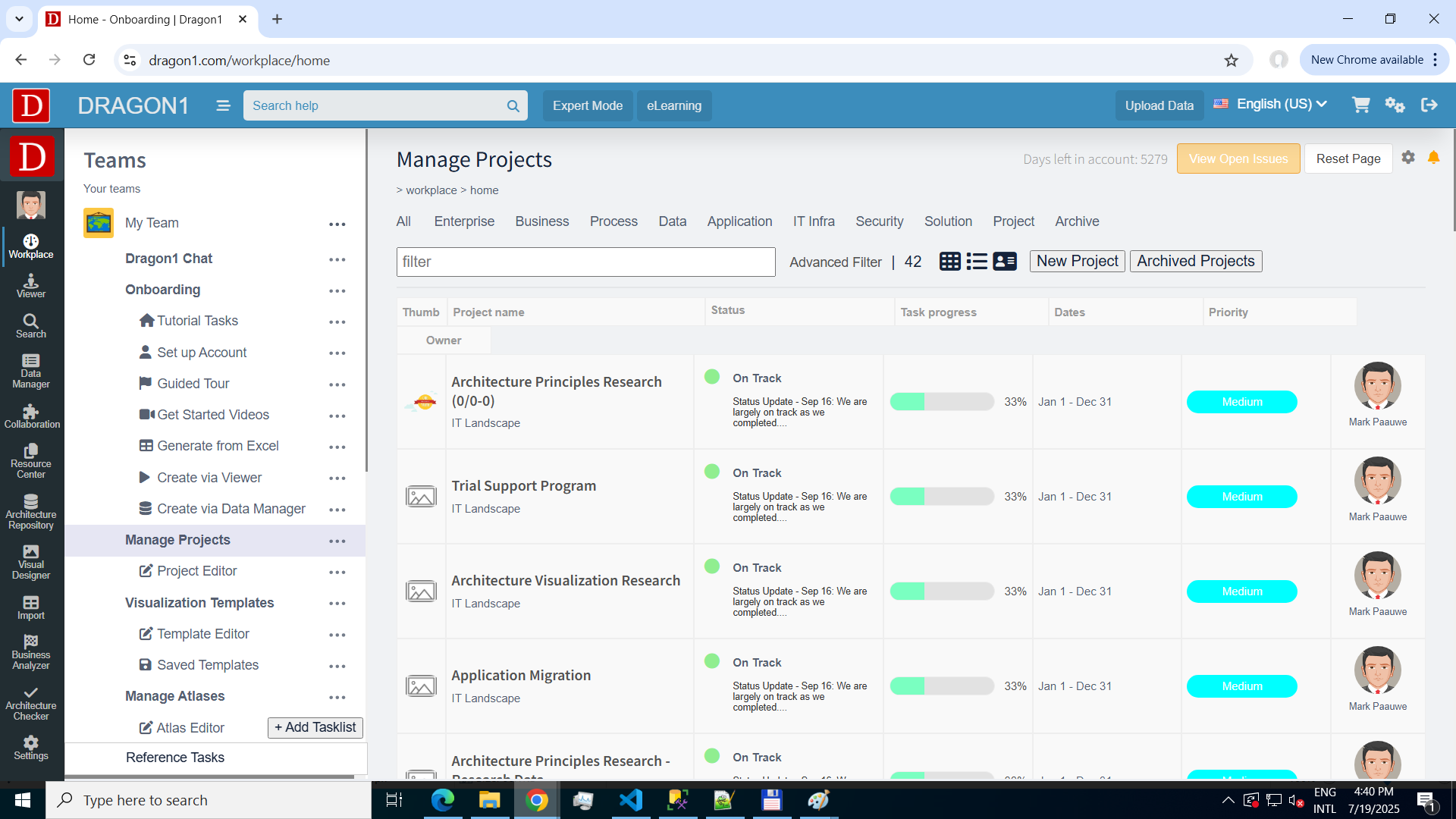Click Medium priority badge of Architecture Visualization Research
This screenshot has width=1456, height=819.
(x=1242, y=591)
